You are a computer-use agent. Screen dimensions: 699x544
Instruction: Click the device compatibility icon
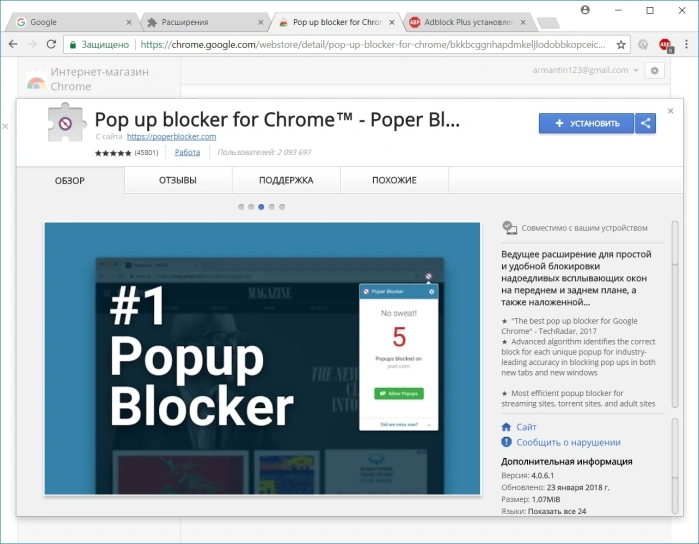(x=509, y=228)
